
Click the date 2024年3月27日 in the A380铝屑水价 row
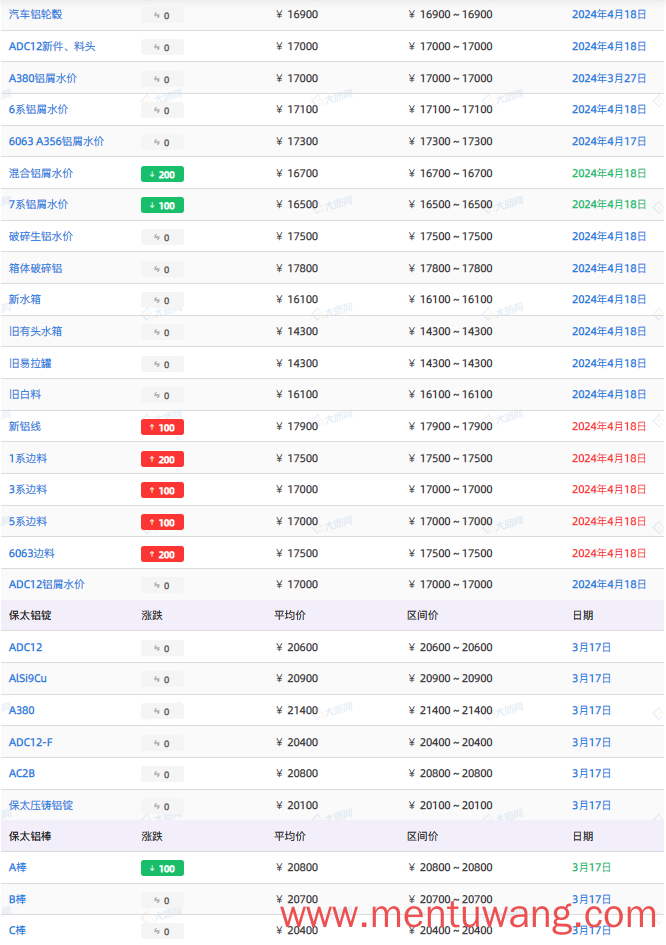point(609,78)
